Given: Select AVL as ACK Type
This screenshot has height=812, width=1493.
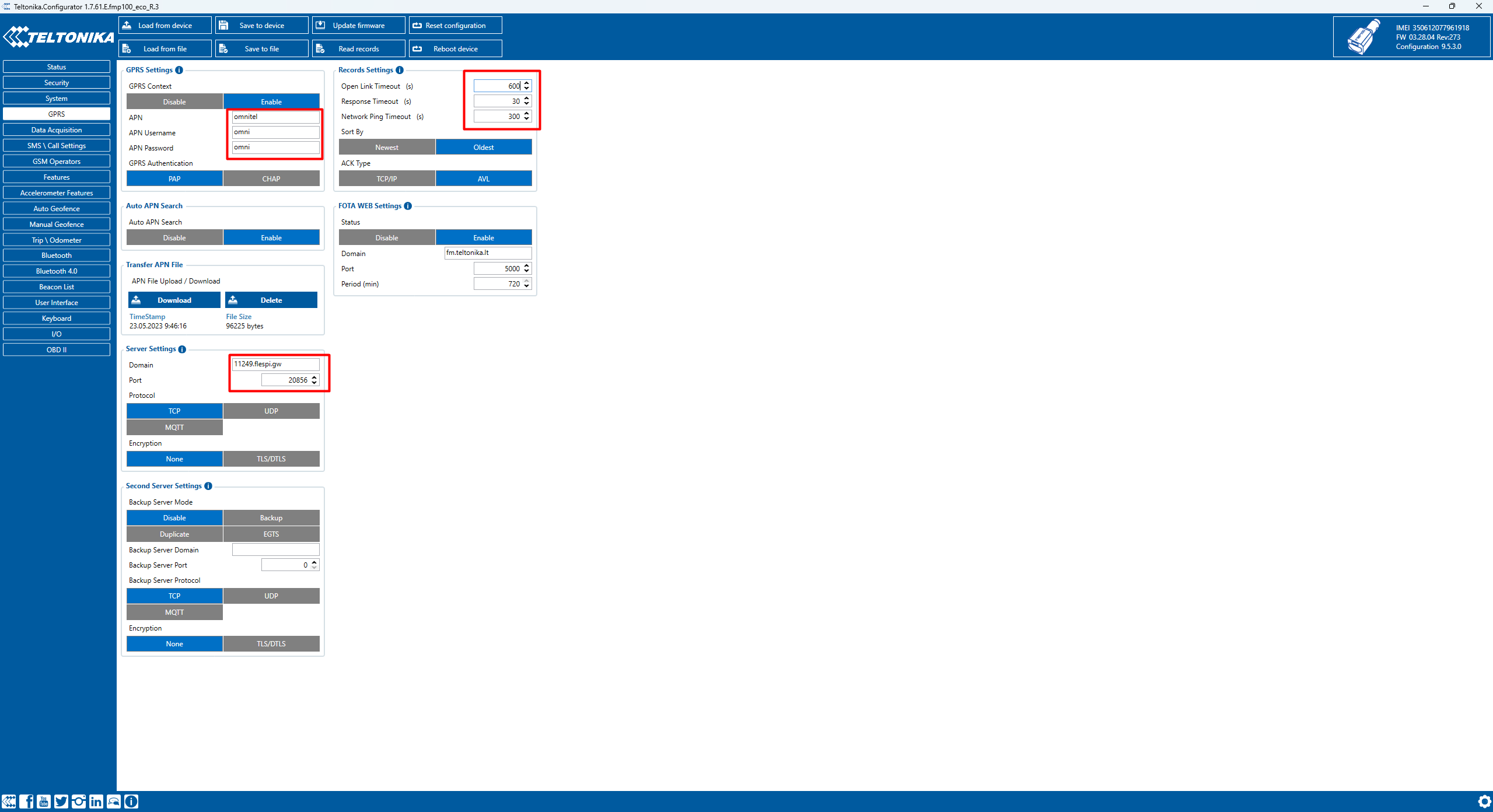Looking at the screenshot, I should [x=483, y=178].
